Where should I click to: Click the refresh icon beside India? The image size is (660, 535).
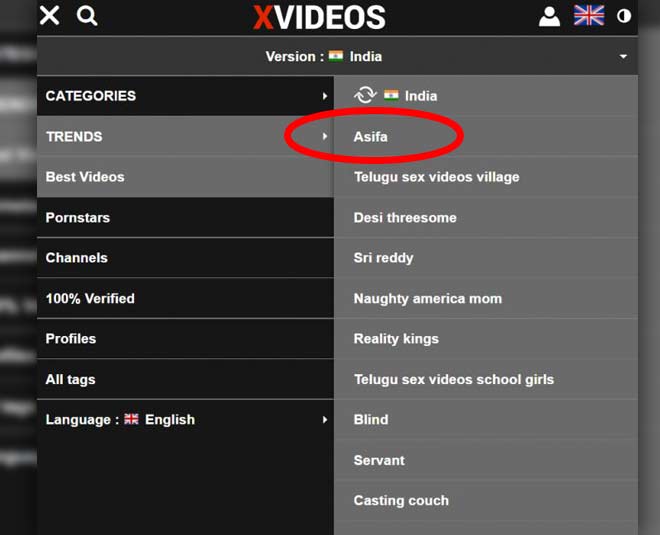click(x=365, y=95)
